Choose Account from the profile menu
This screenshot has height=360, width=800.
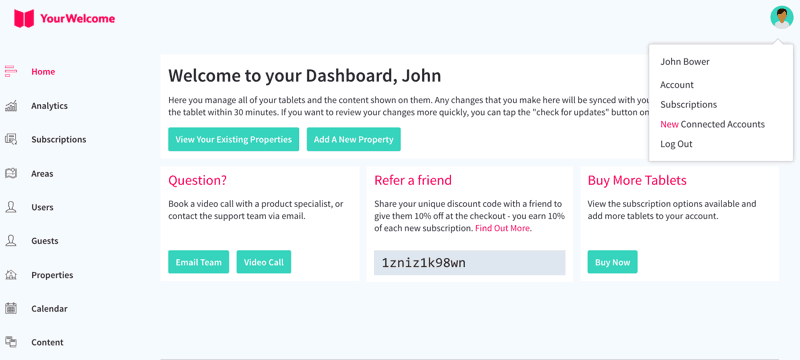[x=677, y=85]
